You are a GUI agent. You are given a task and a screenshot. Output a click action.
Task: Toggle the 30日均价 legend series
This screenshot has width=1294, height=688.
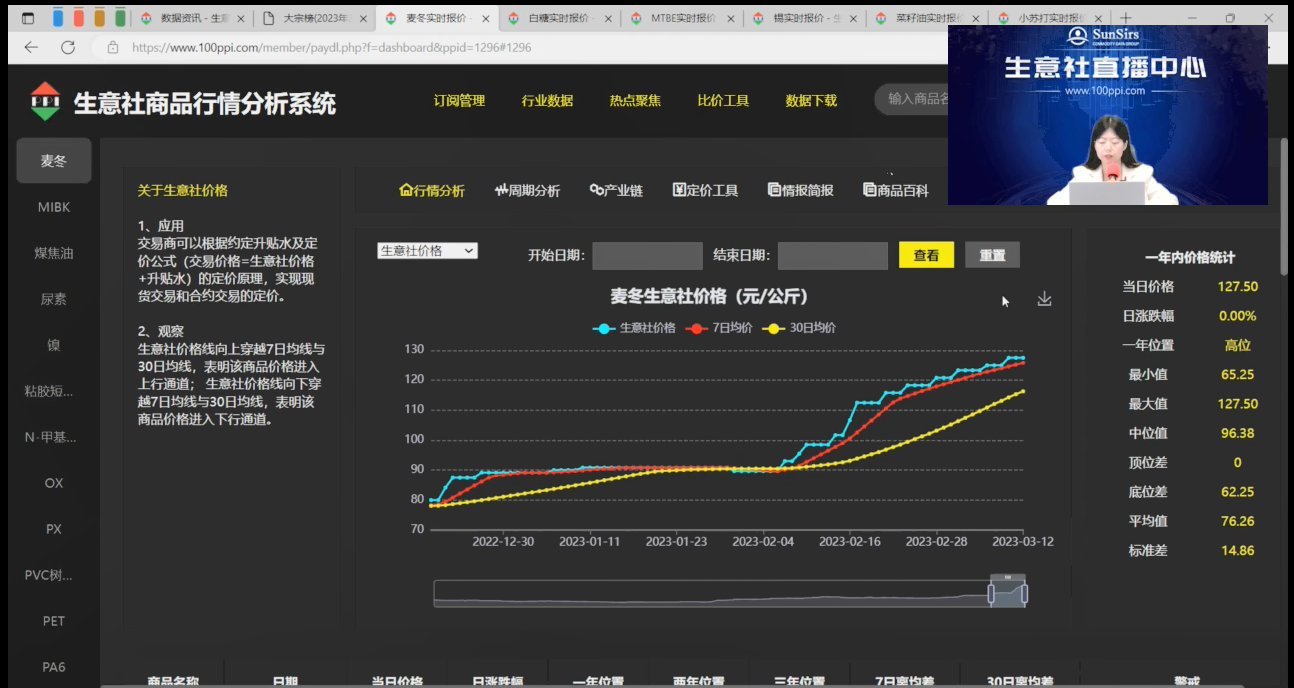[799, 328]
